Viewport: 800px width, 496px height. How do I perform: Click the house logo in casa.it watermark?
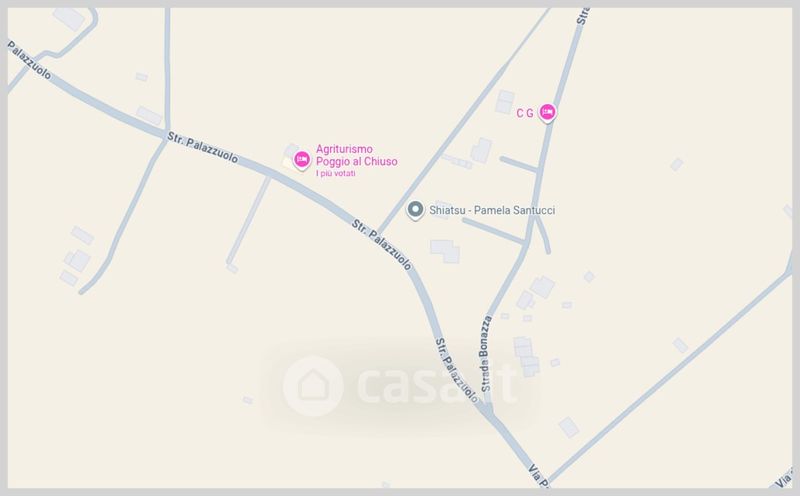[313, 386]
